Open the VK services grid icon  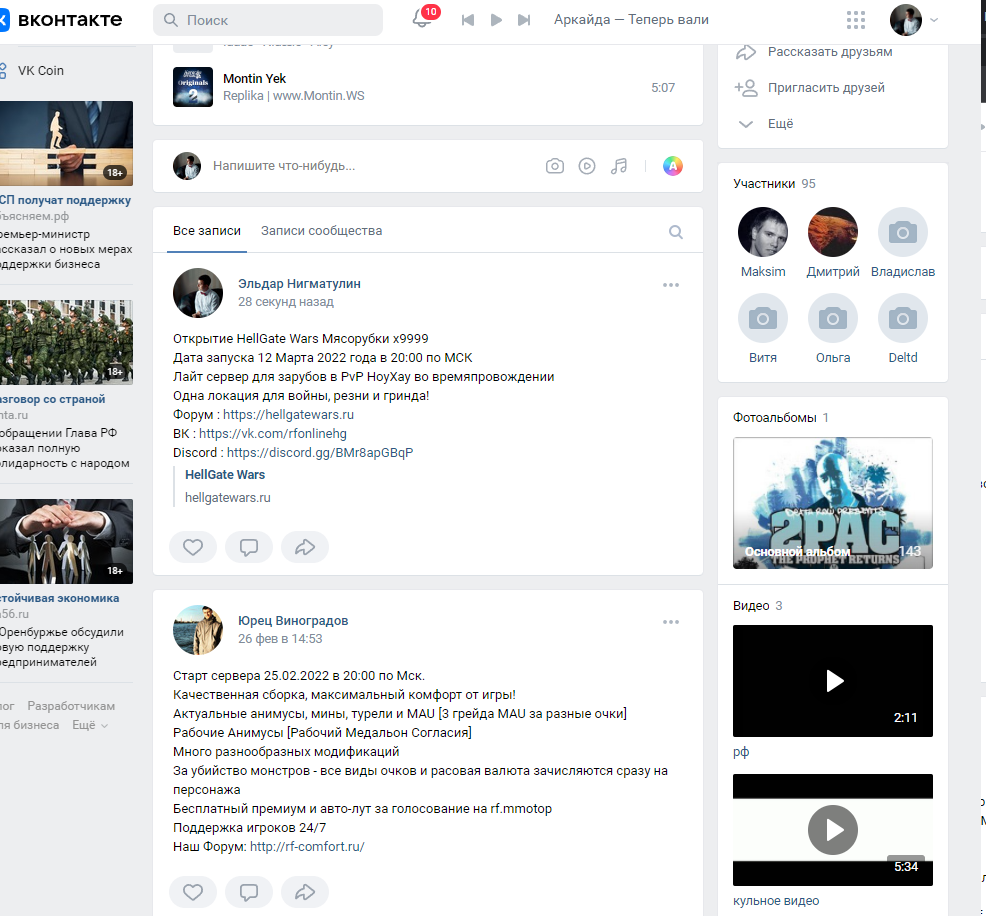pyautogui.click(x=856, y=20)
